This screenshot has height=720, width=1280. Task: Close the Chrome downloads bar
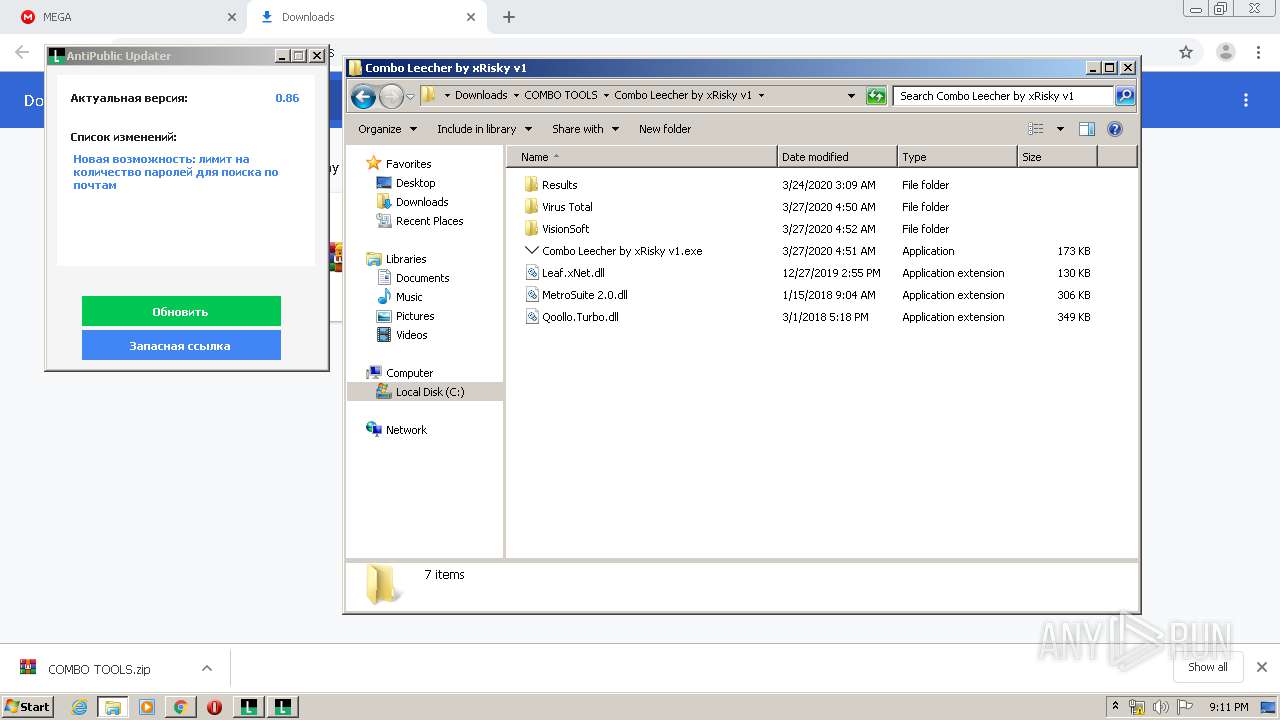(x=1261, y=667)
